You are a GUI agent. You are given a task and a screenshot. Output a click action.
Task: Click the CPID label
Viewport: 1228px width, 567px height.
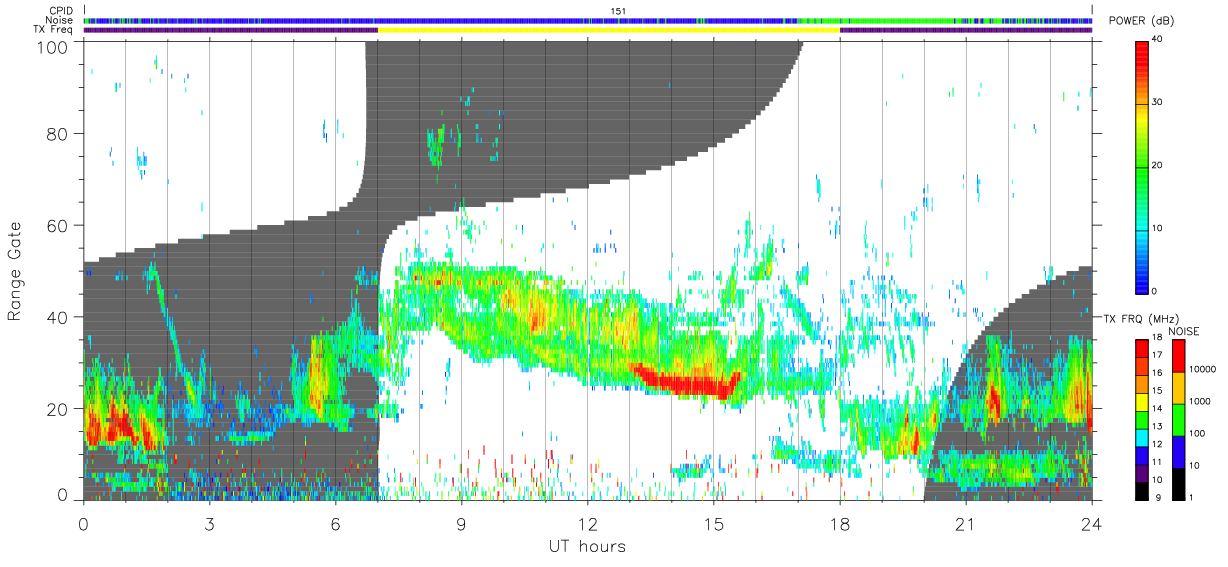[59, 11]
